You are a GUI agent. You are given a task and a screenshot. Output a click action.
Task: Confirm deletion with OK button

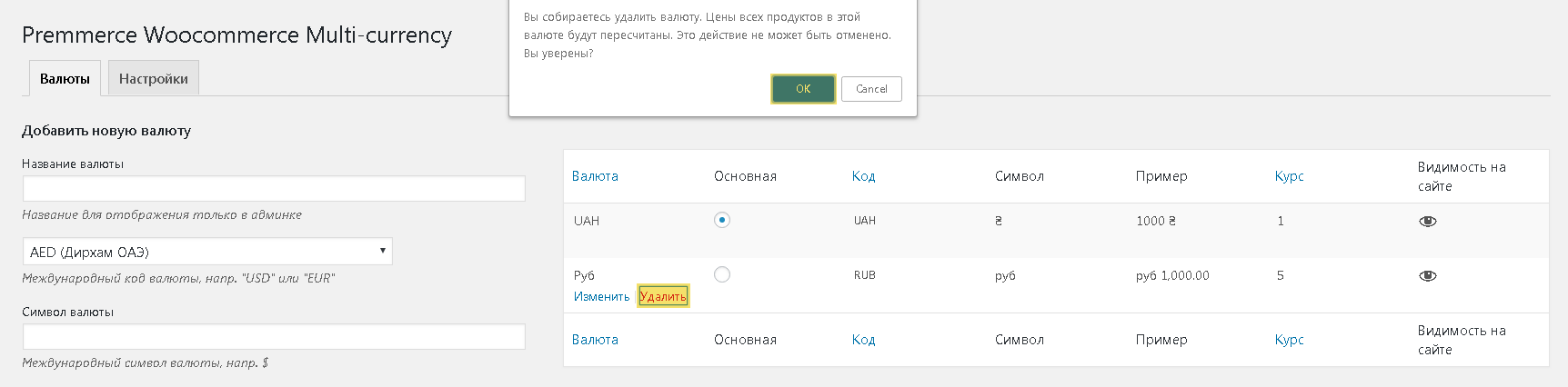[x=803, y=89]
